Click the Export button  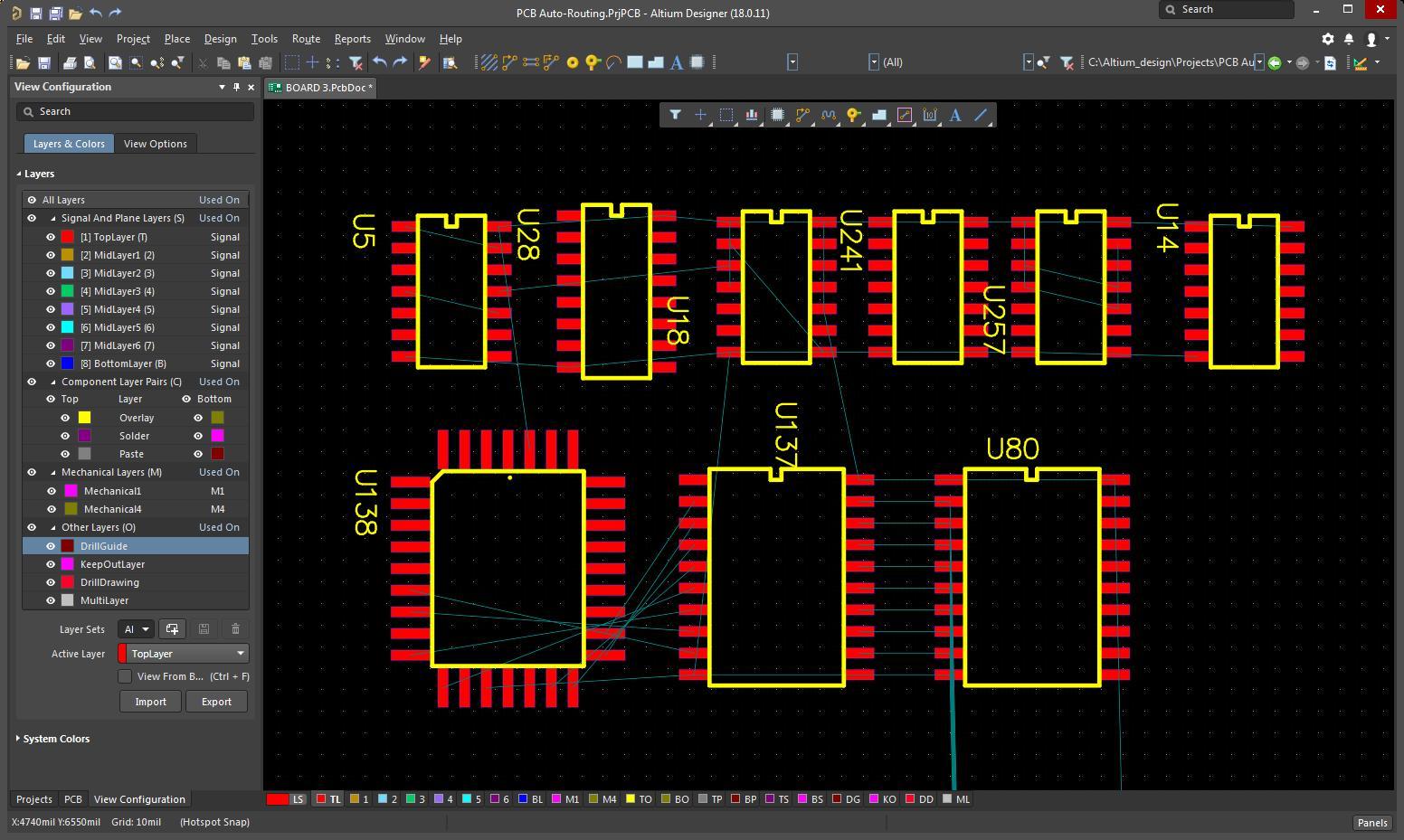pyautogui.click(x=216, y=702)
